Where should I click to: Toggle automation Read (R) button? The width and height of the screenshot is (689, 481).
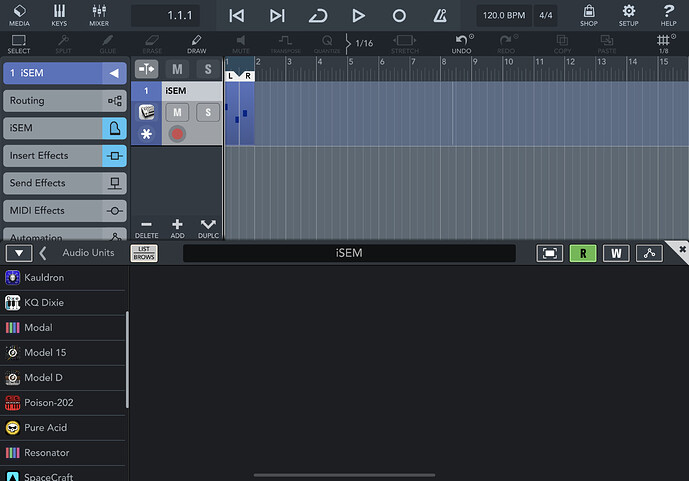click(583, 253)
